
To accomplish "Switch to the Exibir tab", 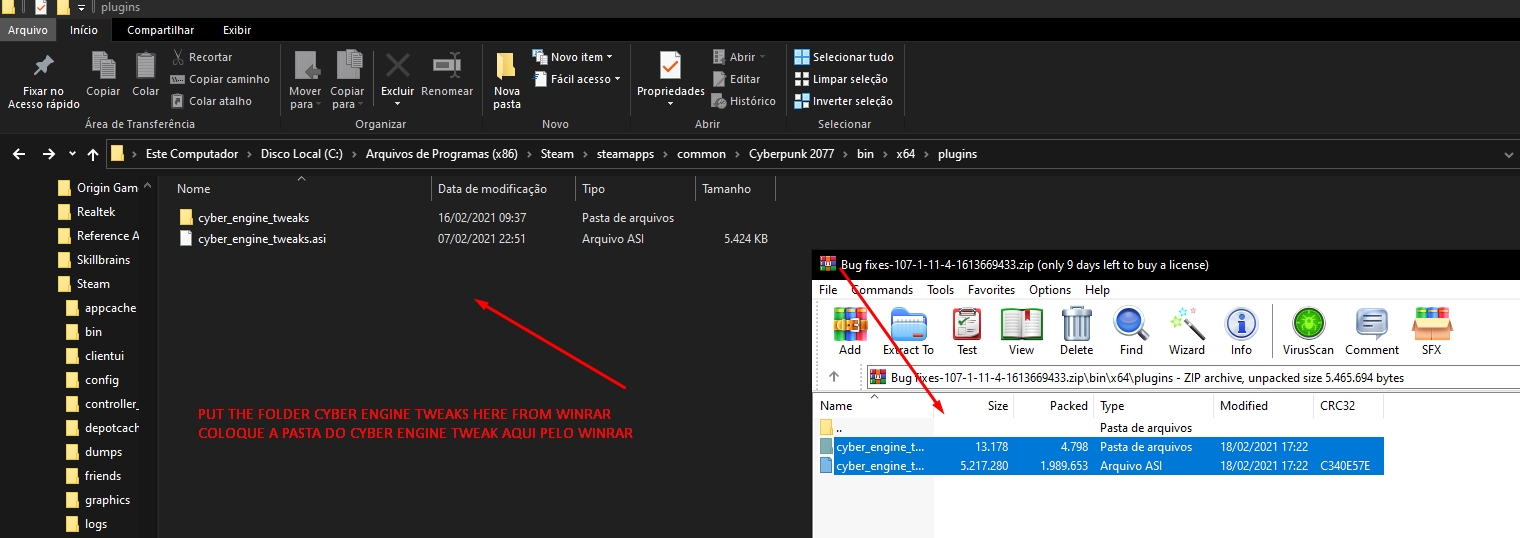I will tap(237, 30).
